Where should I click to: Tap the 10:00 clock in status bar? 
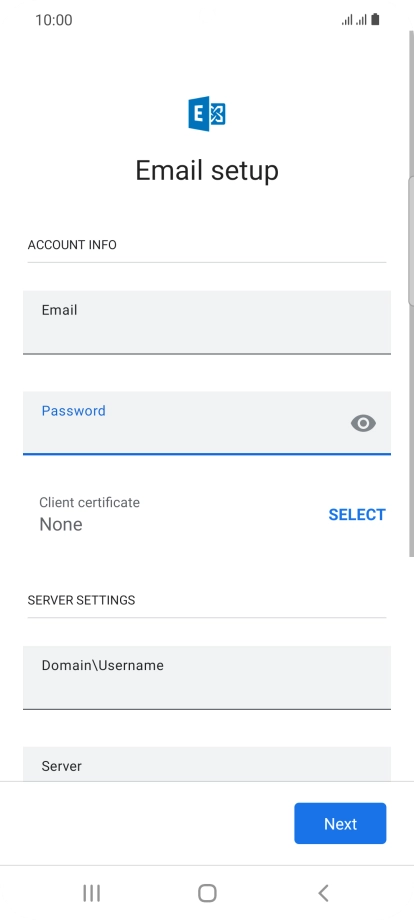(x=54, y=20)
